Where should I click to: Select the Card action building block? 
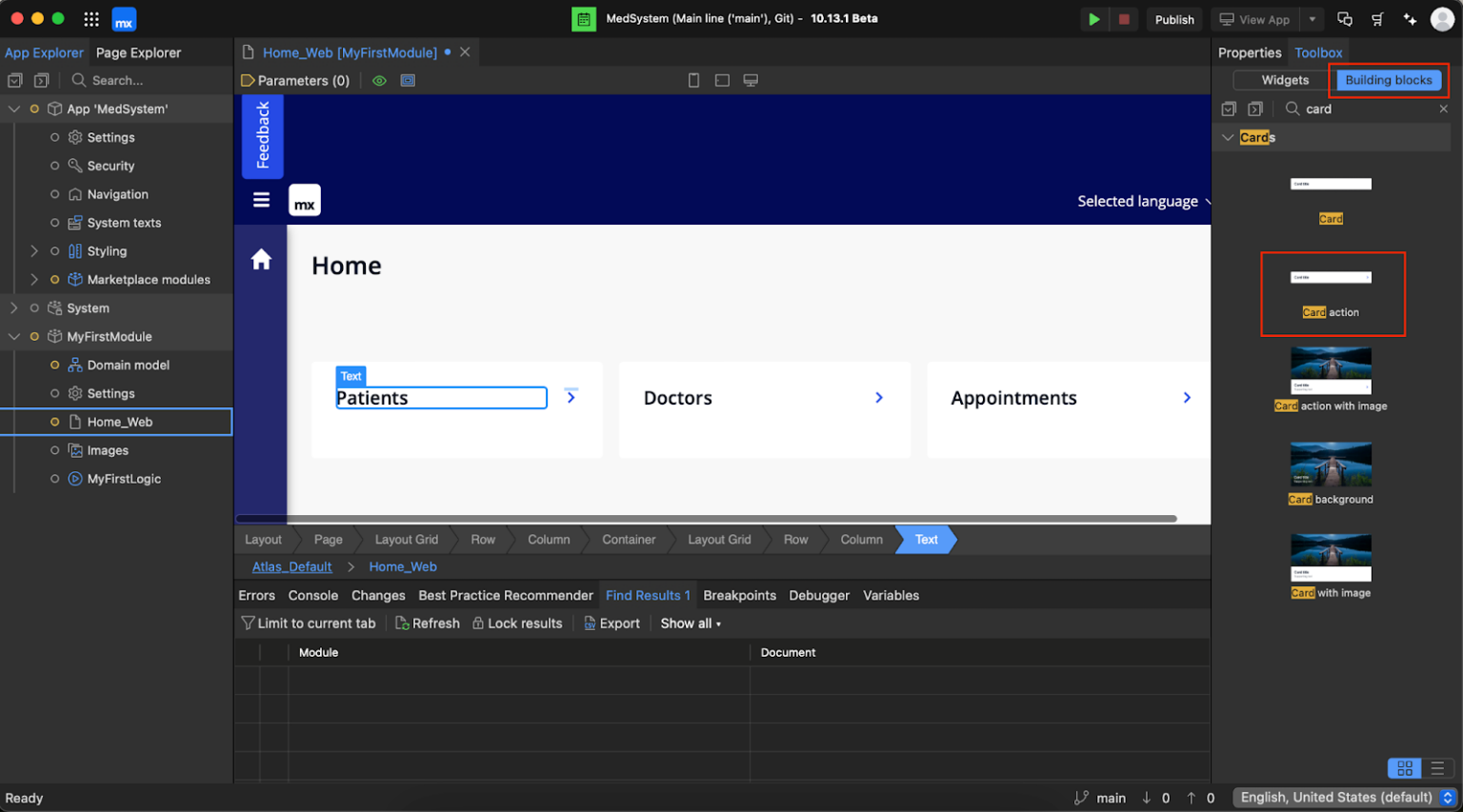[1331, 293]
